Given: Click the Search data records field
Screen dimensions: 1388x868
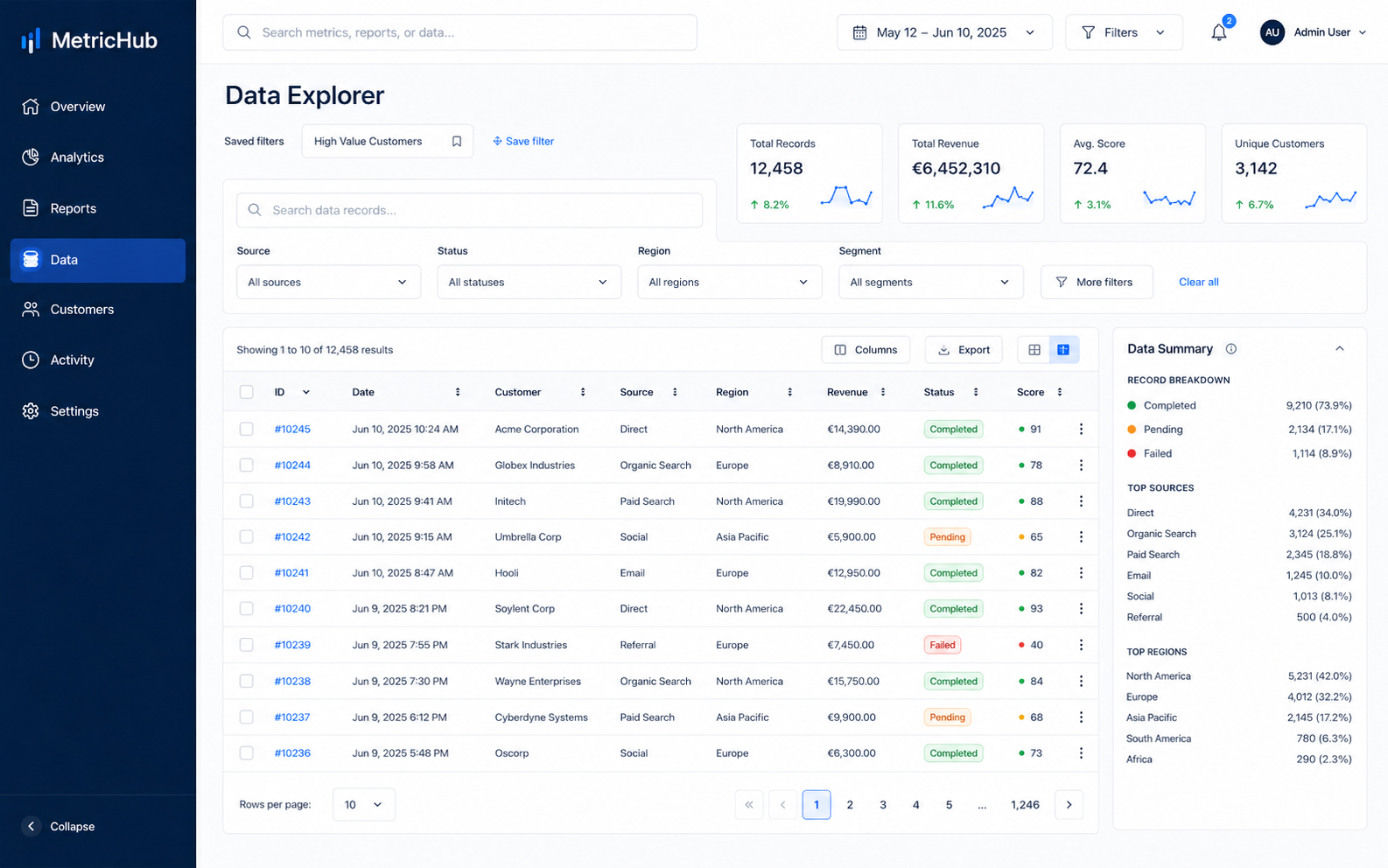Looking at the screenshot, I should pos(469,210).
